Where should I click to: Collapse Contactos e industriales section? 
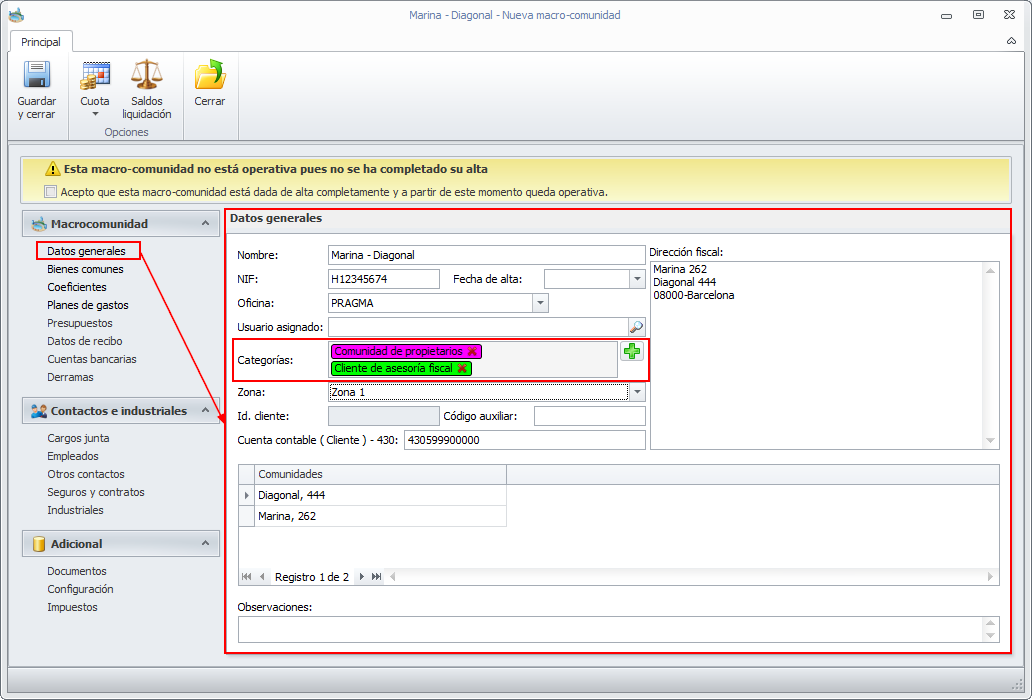[x=205, y=411]
